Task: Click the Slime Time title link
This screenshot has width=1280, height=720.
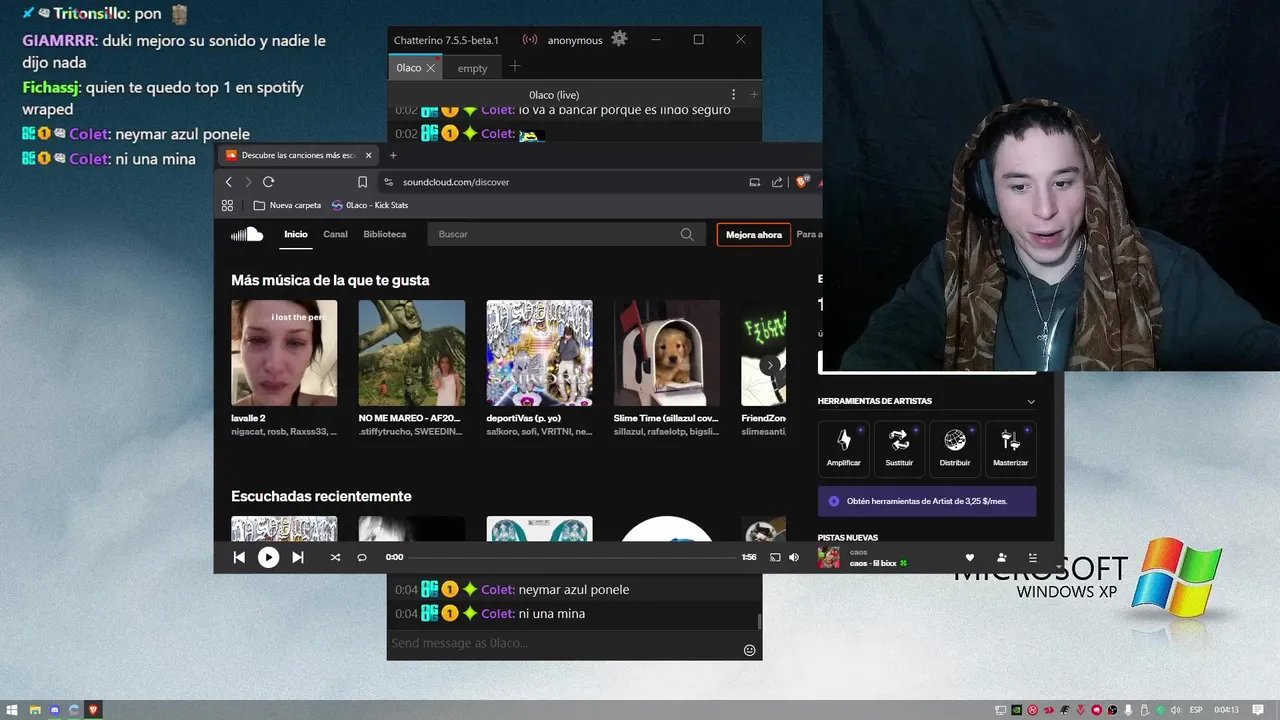Action: click(x=666, y=418)
